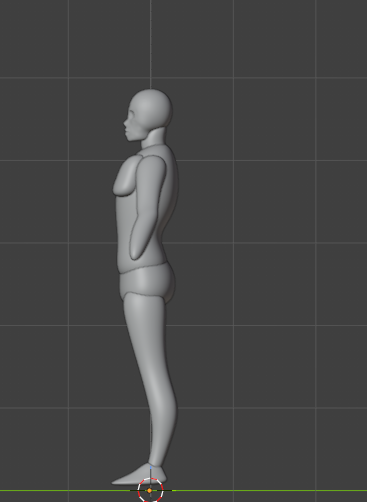
Task: Click the red-white 3D cursor ring
Action: click(150, 490)
